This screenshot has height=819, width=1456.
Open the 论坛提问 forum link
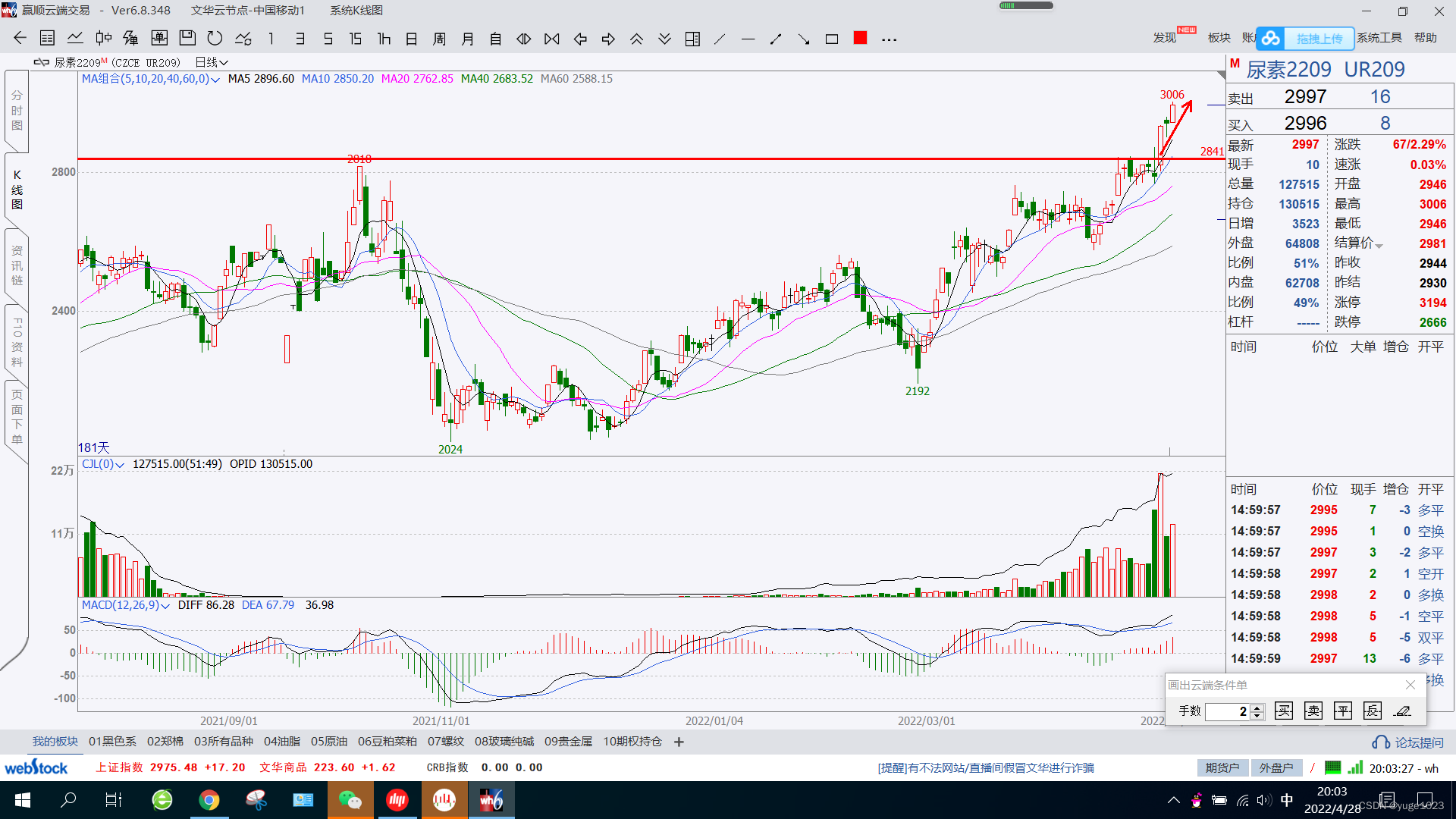[x=1408, y=742]
